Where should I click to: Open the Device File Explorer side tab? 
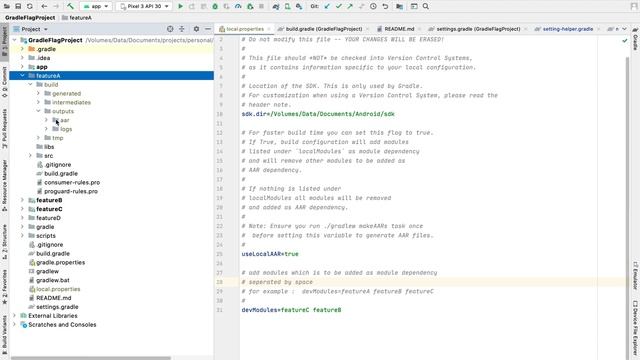(636, 329)
